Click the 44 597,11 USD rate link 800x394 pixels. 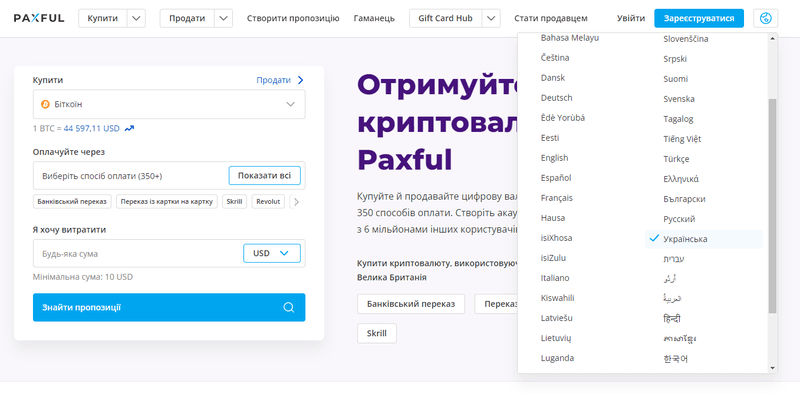91,129
